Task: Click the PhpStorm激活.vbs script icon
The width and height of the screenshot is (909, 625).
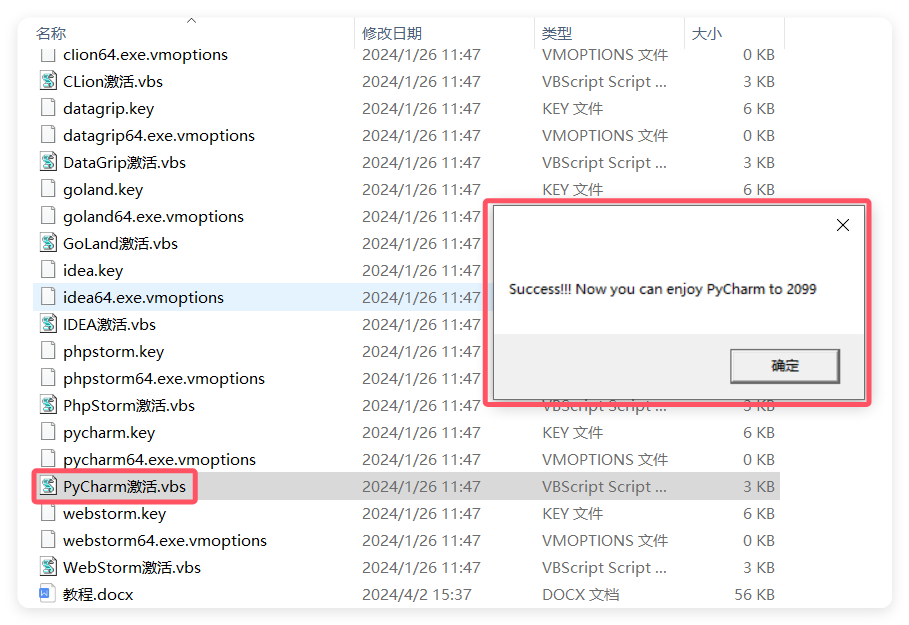Action: click(x=49, y=405)
